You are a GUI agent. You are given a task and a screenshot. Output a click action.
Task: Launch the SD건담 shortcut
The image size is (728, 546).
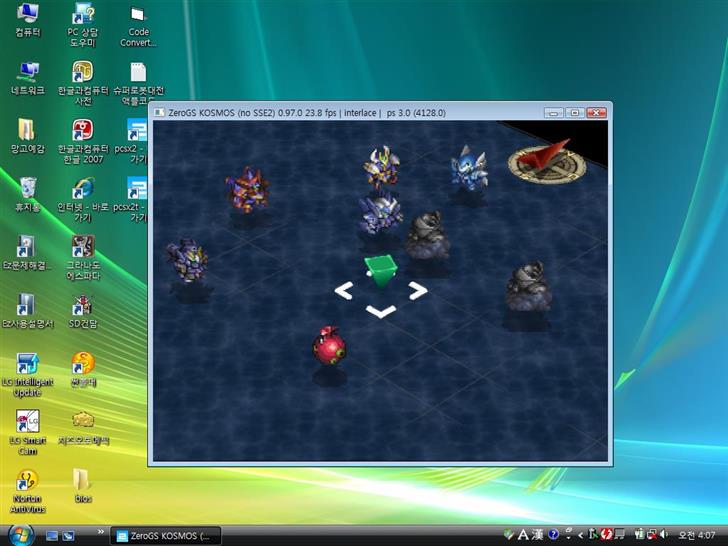pos(83,311)
